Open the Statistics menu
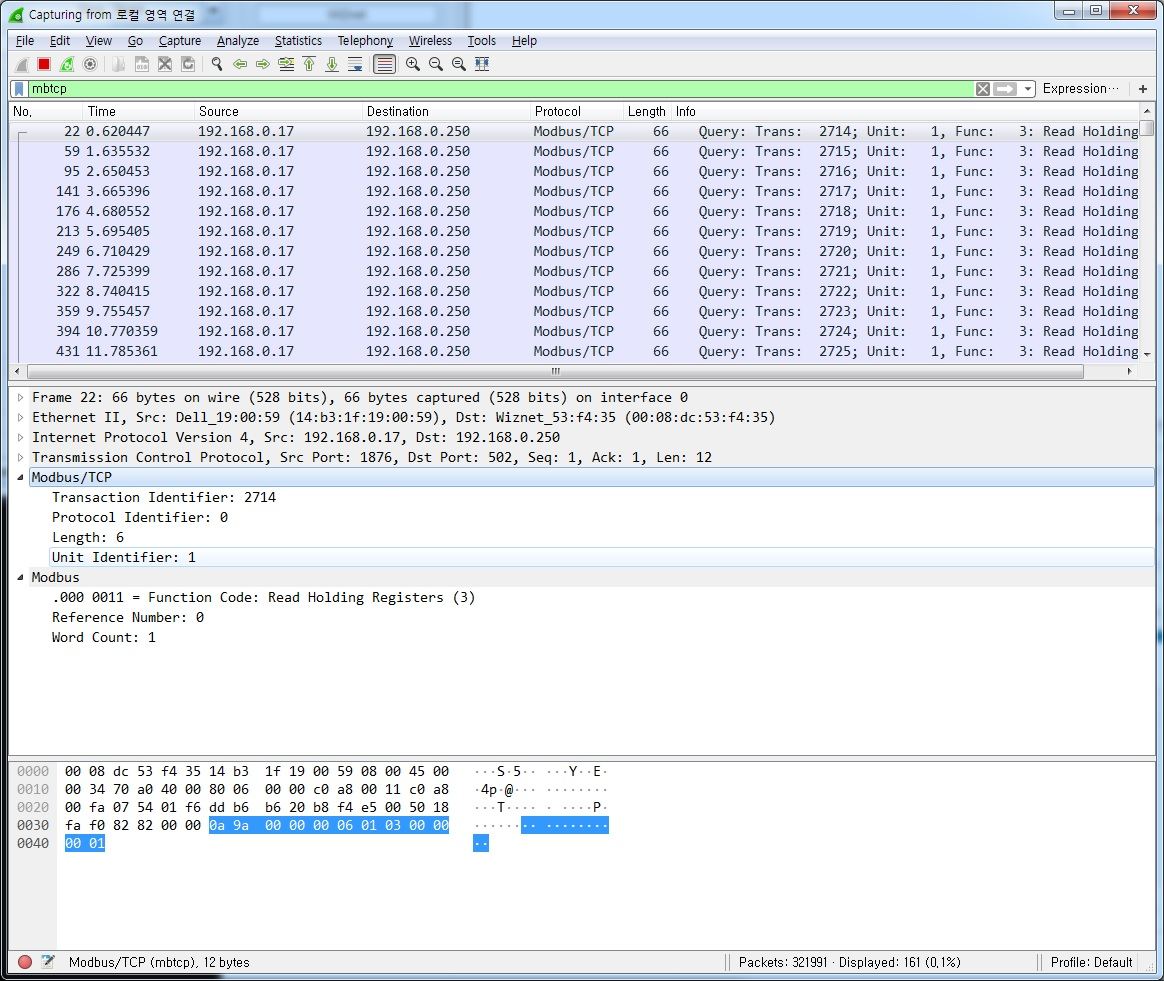Viewport: 1164px width, 981px height. pyautogui.click(x=298, y=41)
